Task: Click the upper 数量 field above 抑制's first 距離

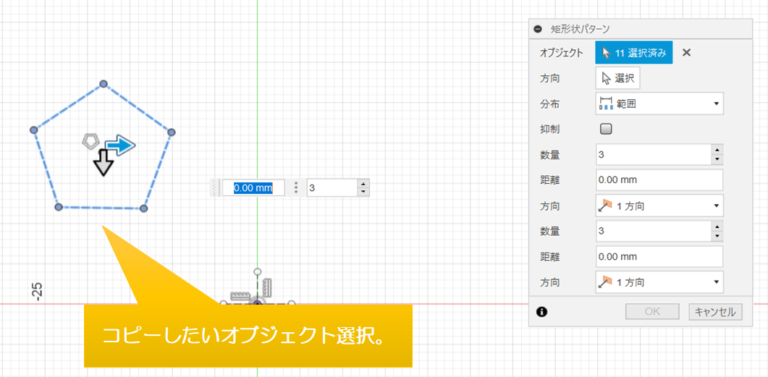Action: pyautogui.click(x=653, y=155)
